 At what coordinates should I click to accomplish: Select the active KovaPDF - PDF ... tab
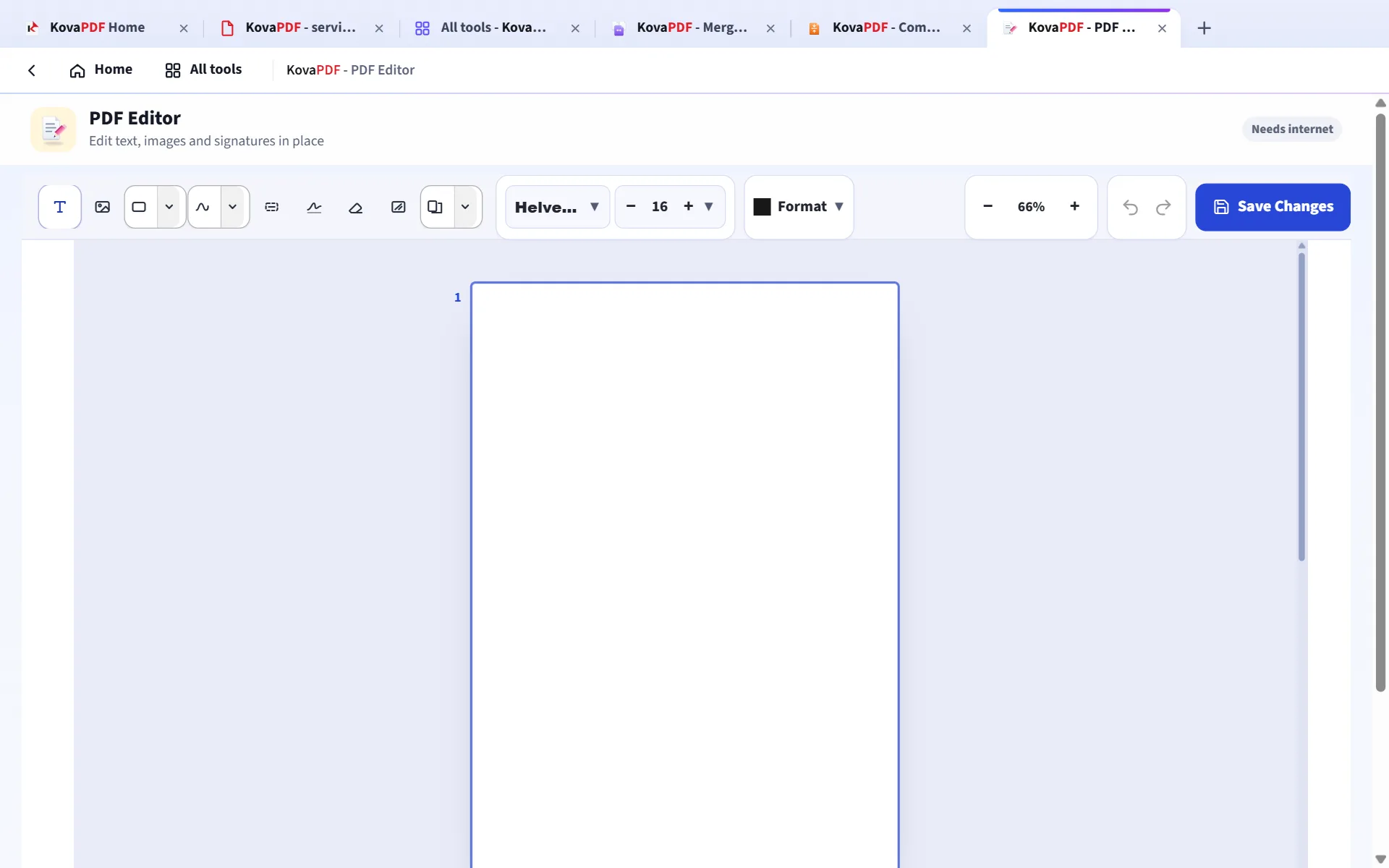click(1082, 27)
